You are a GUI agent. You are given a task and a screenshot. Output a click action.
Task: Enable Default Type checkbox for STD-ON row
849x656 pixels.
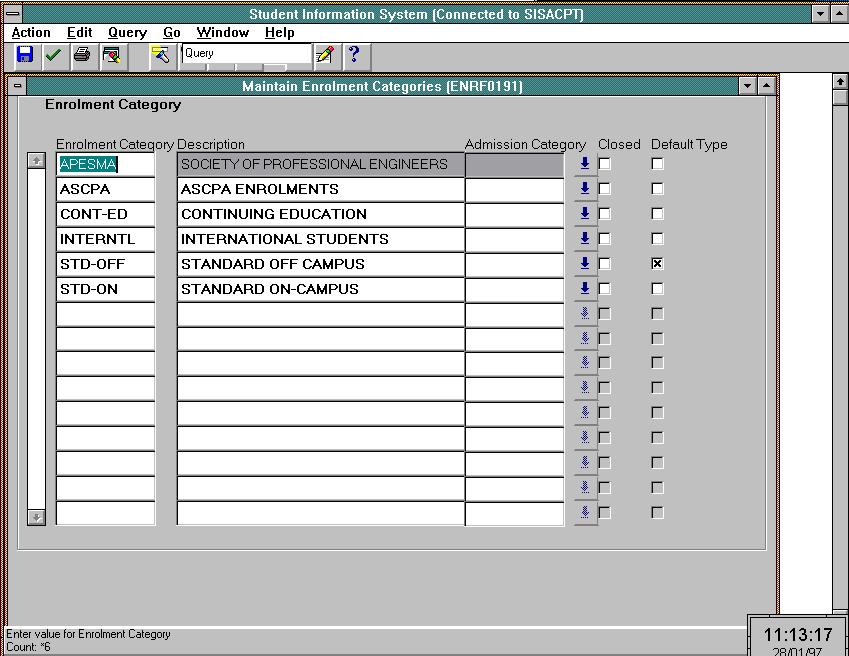click(x=657, y=289)
